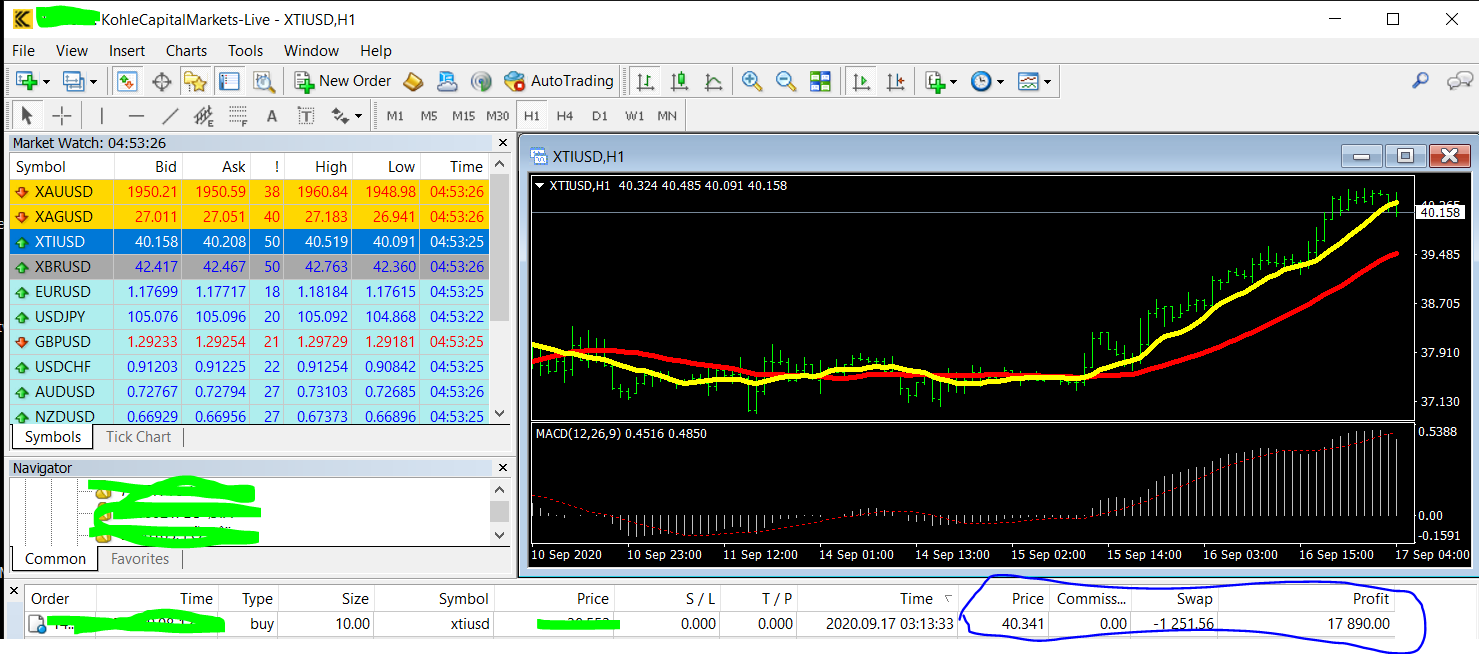Screen dimensions: 1479x654
Task: Open the Charts menu
Action: click(x=186, y=51)
